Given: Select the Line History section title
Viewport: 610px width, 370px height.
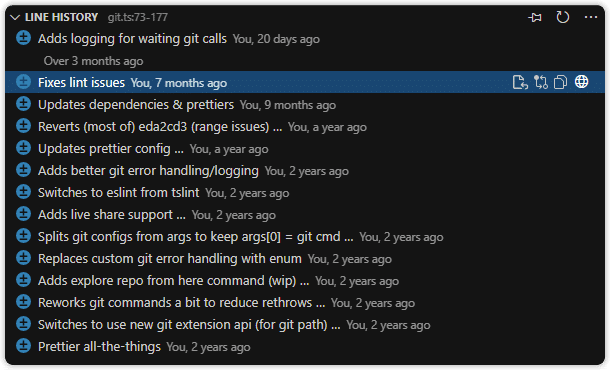Looking at the screenshot, I should 61,17.
